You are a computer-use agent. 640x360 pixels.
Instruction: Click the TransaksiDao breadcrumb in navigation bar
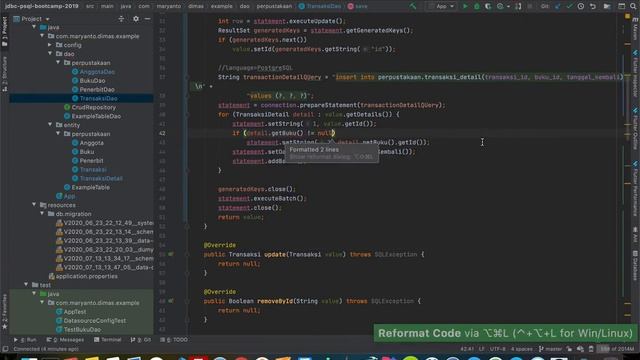tap(320, 6)
